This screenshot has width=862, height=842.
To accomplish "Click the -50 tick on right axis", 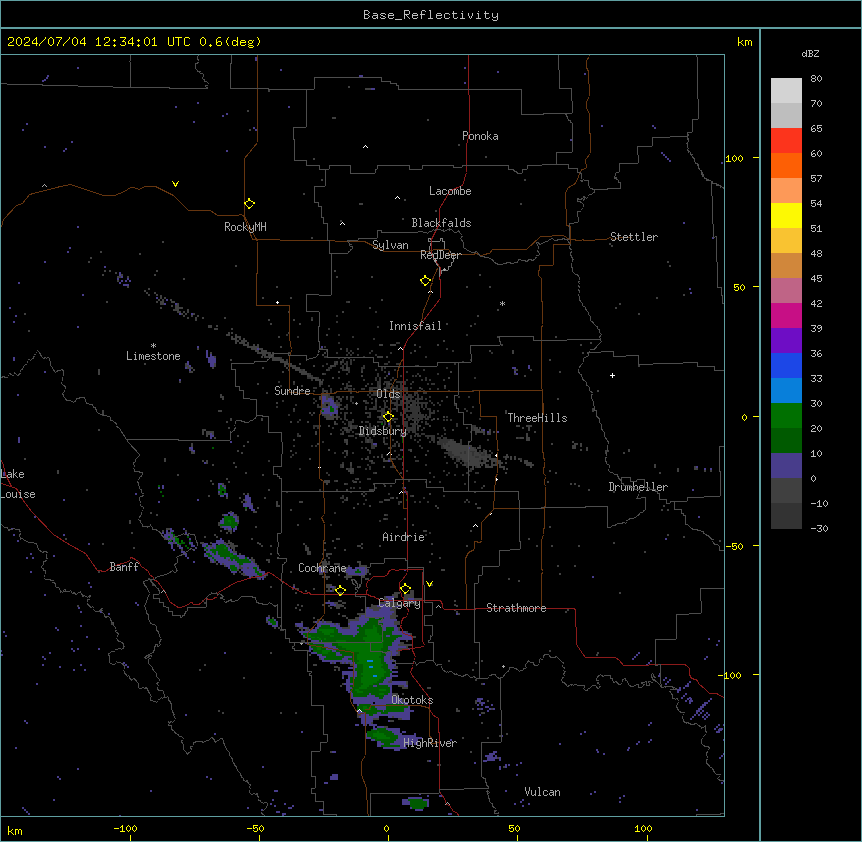I will 734,546.
